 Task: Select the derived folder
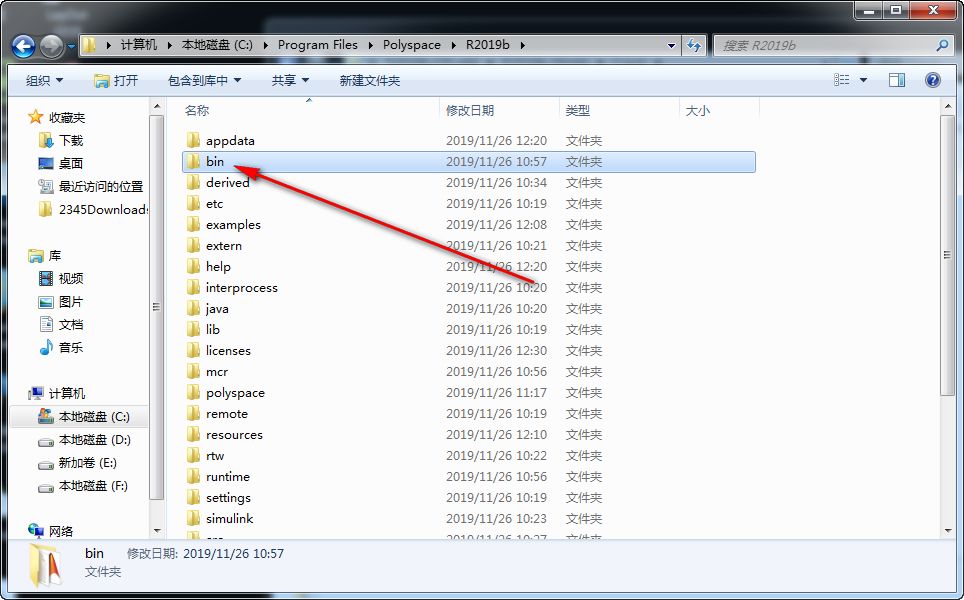227,183
